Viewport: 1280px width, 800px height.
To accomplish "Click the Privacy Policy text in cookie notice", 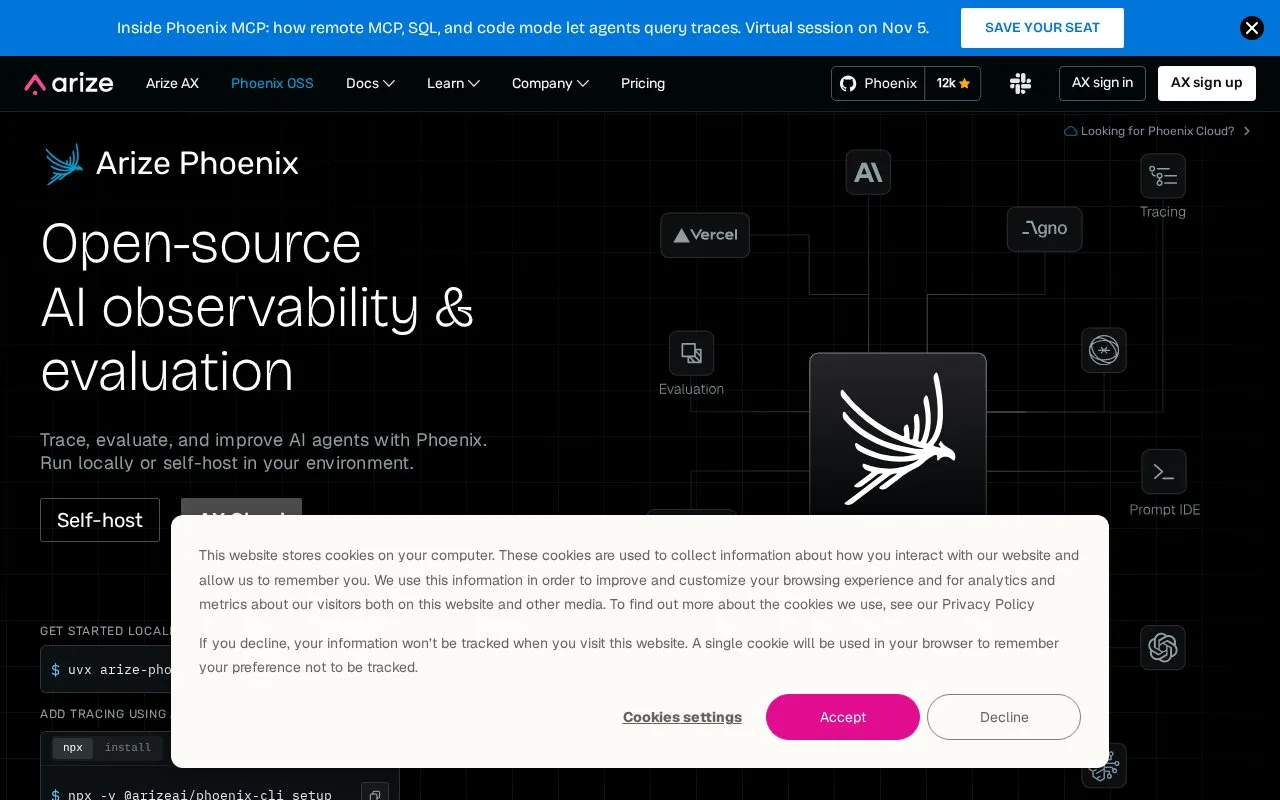I will coord(988,604).
